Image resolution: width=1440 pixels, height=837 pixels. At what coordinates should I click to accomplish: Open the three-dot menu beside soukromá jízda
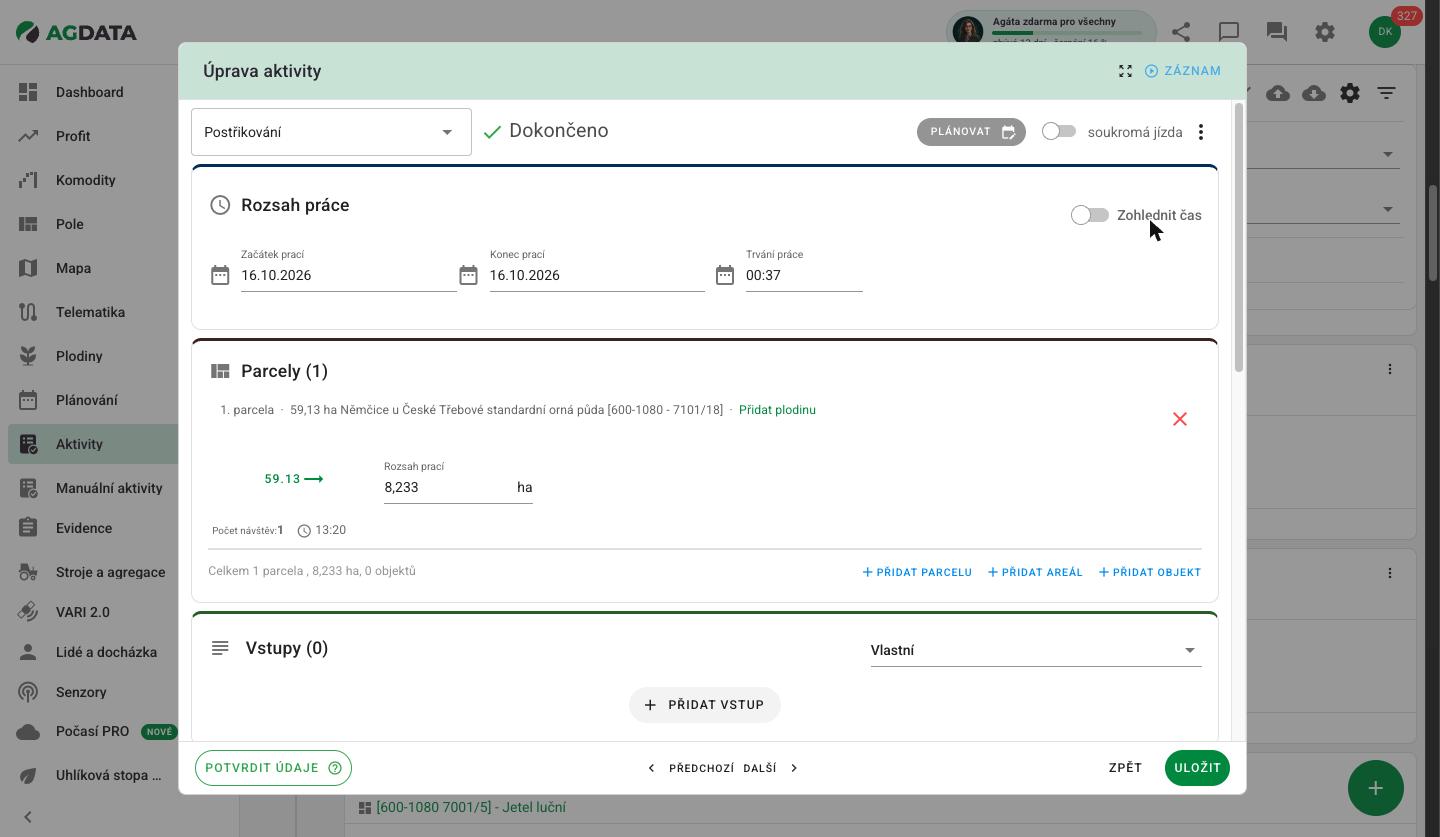point(1201,132)
